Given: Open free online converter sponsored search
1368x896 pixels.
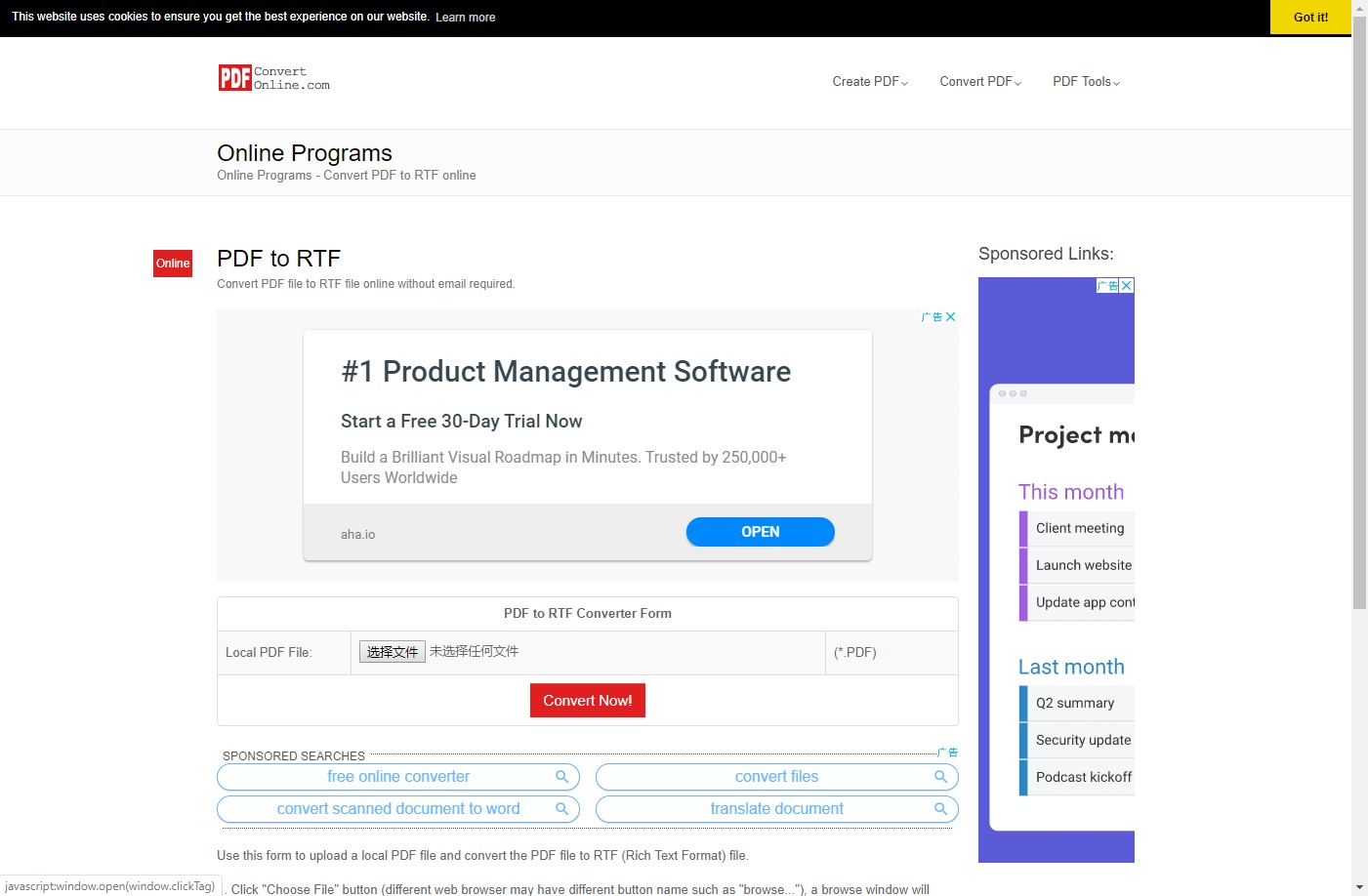Looking at the screenshot, I should (x=398, y=777).
